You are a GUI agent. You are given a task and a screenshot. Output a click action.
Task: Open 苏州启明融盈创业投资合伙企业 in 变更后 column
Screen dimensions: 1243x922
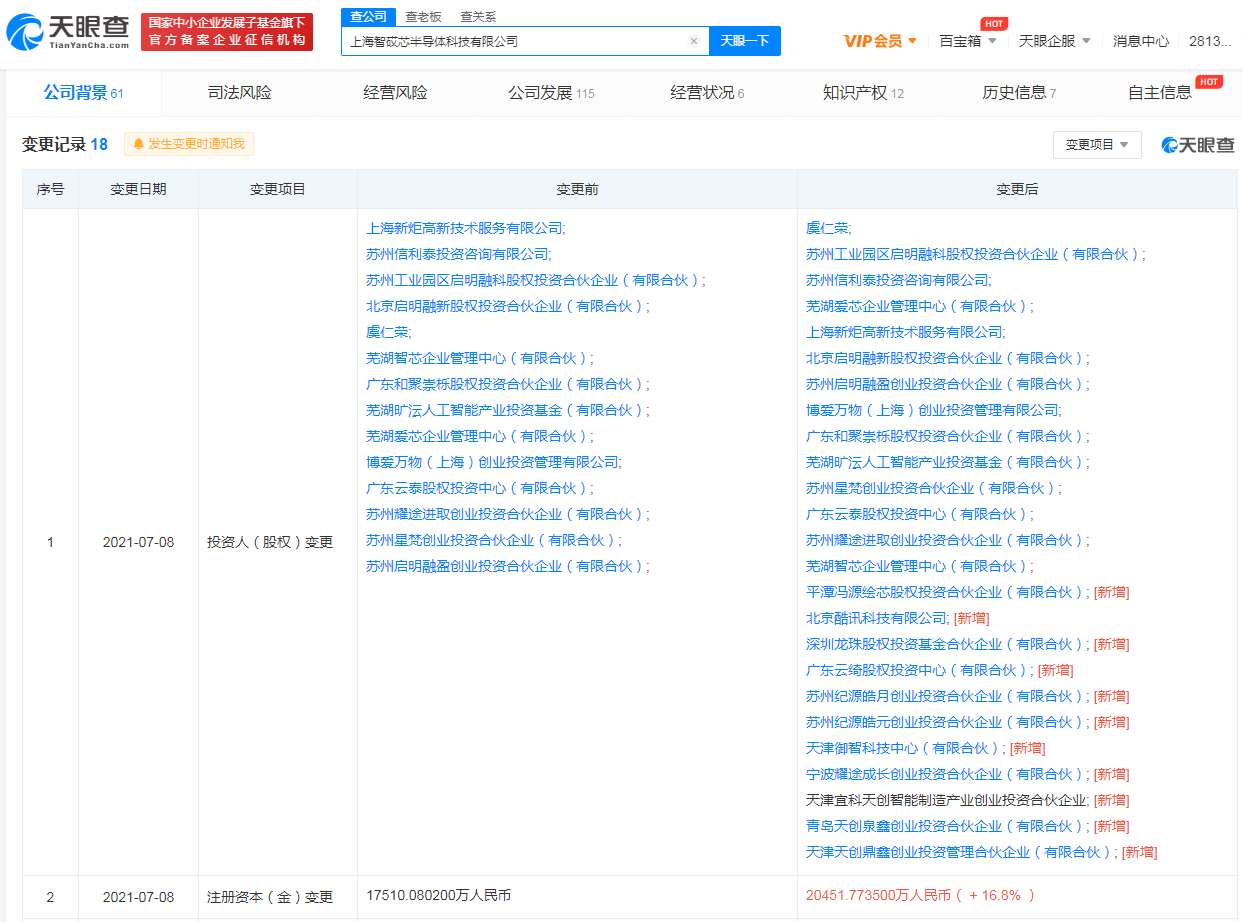[x=947, y=384]
